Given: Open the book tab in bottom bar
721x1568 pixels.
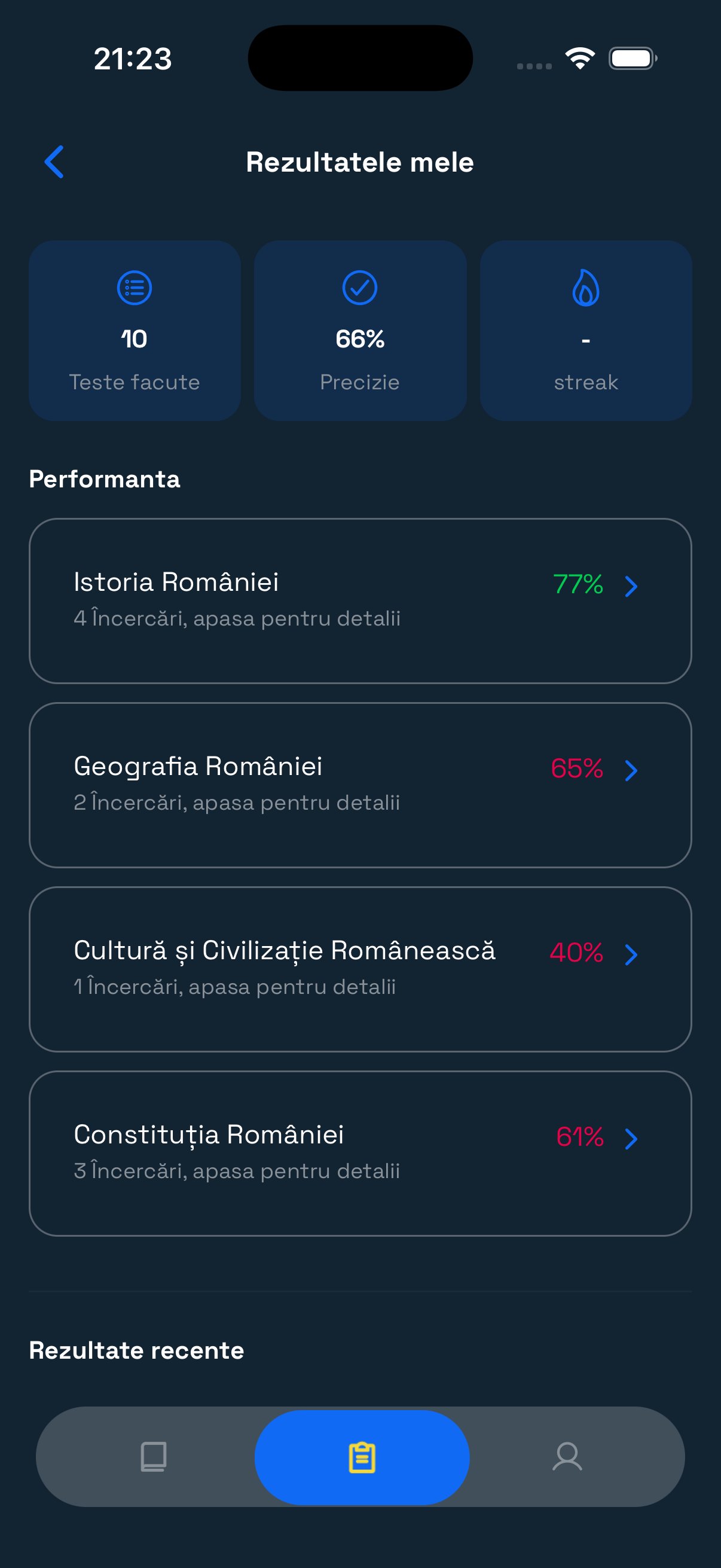Looking at the screenshot, I should 153,1457.
